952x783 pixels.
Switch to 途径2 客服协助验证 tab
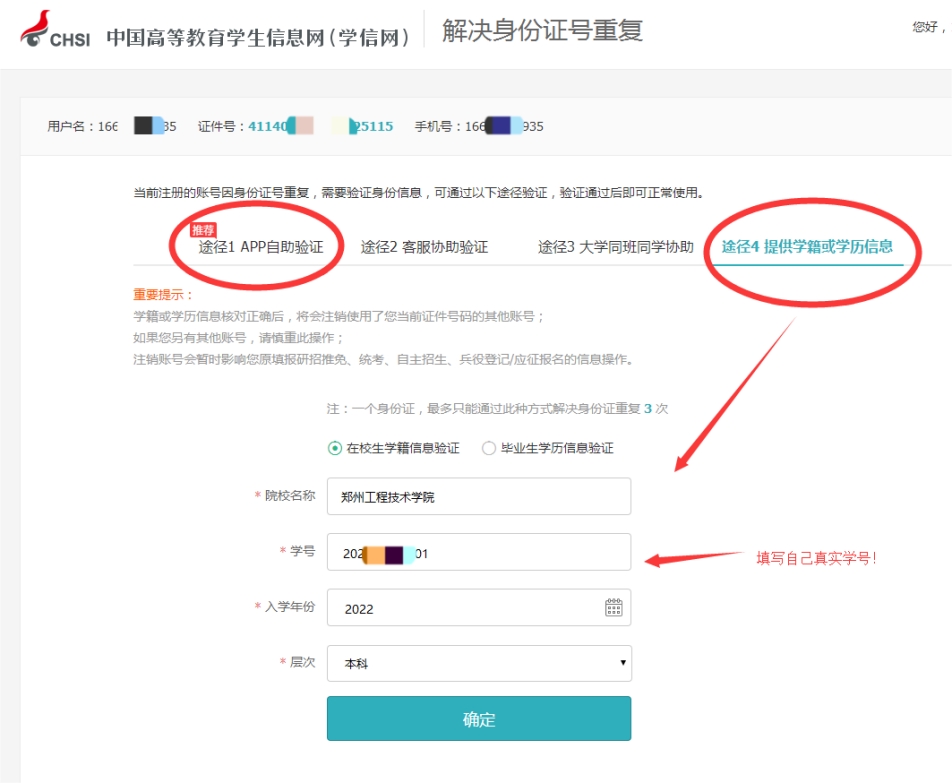(x=424, y=247)
